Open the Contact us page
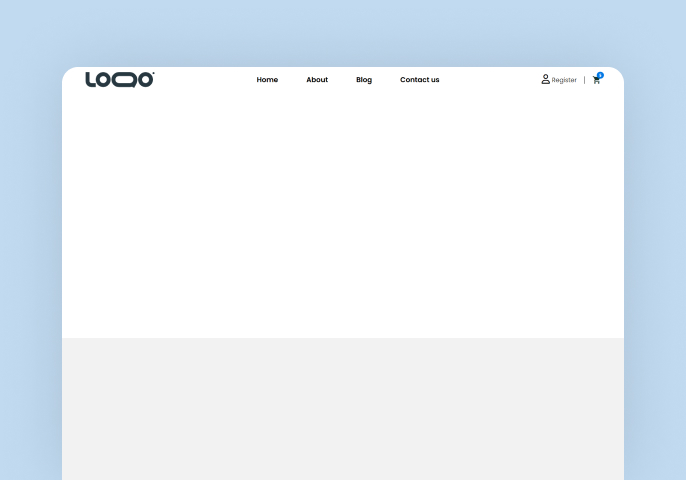Viewport: 686px width, 480px height. (419, 80)
